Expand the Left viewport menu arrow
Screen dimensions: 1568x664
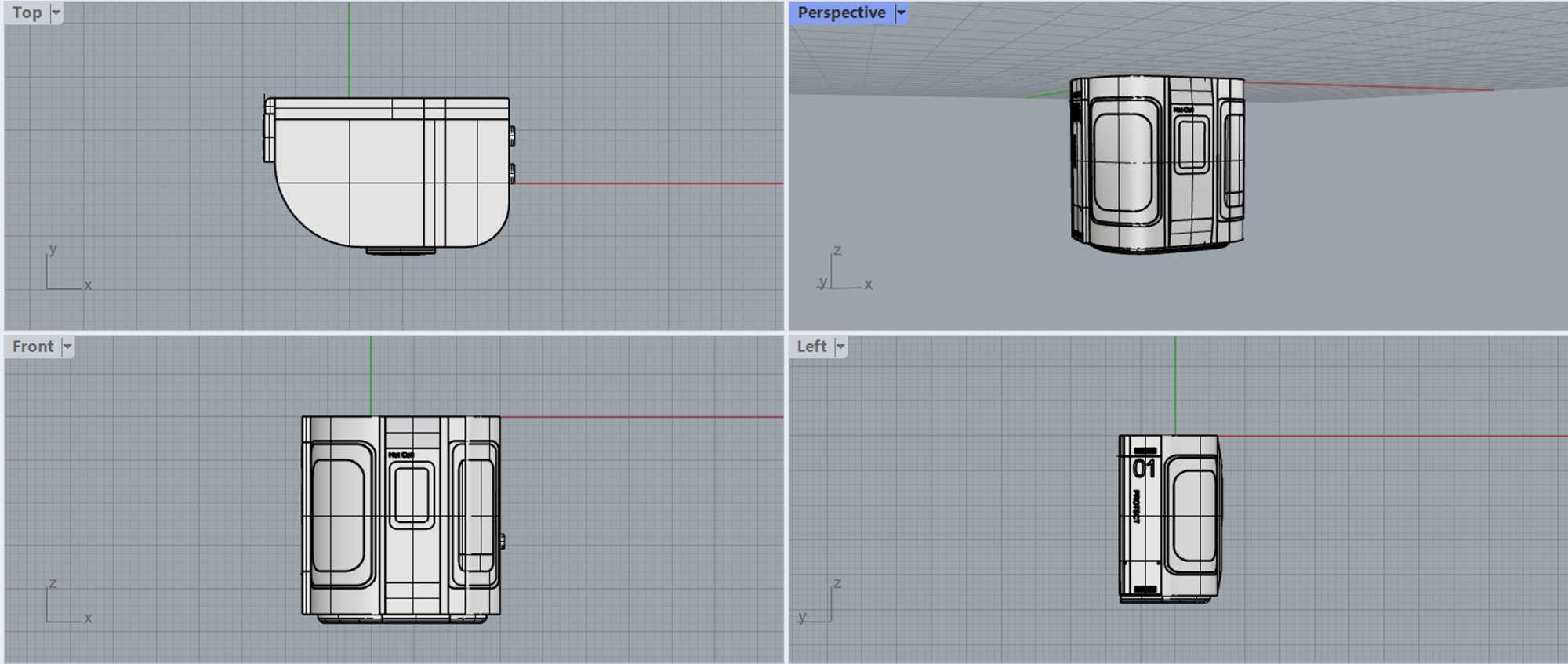tap(840, 347)
